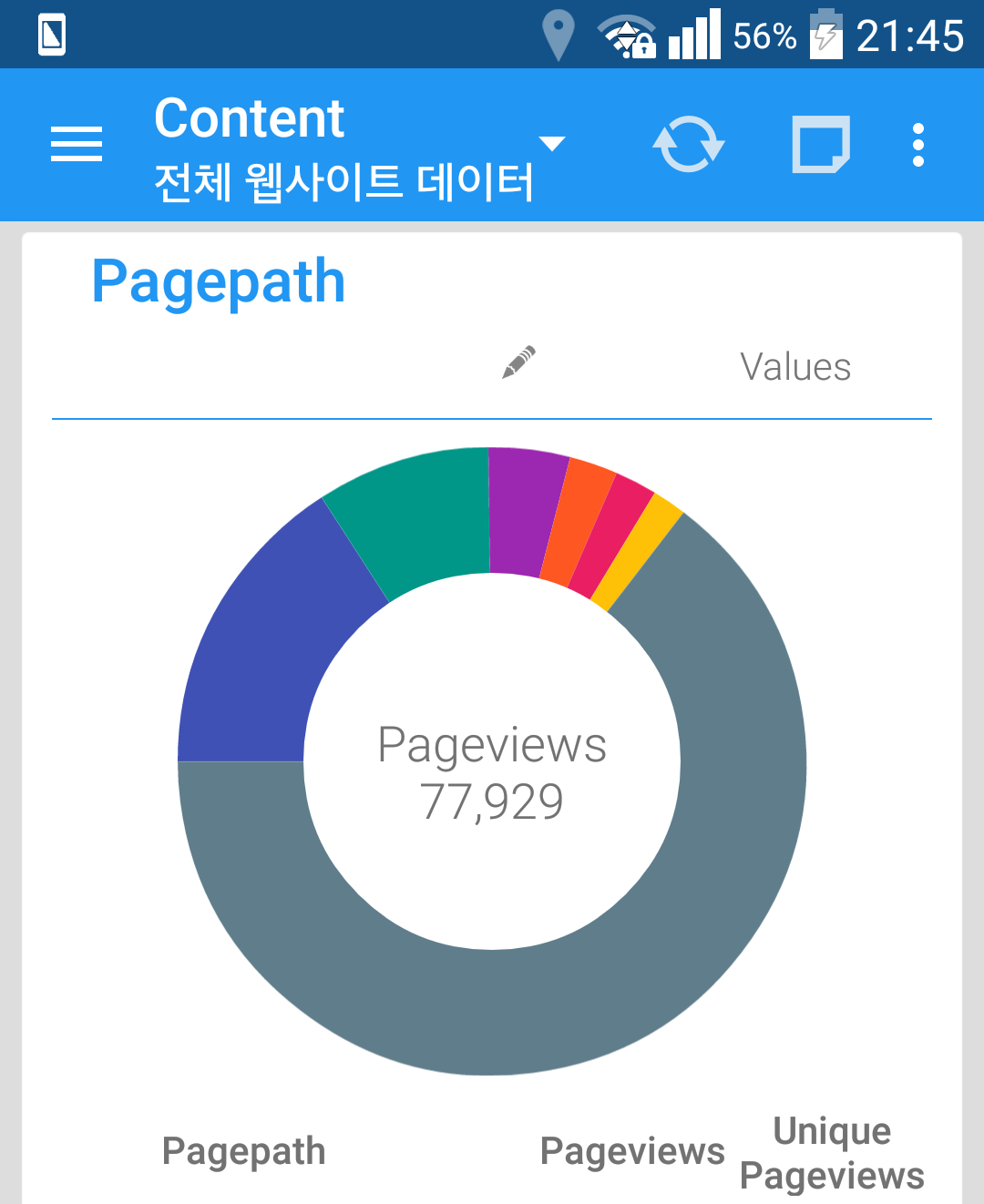984x1204 pixels.
Task: Open the three-dot overflow menu
Action: pyautogui.click(x=918, y=145)
